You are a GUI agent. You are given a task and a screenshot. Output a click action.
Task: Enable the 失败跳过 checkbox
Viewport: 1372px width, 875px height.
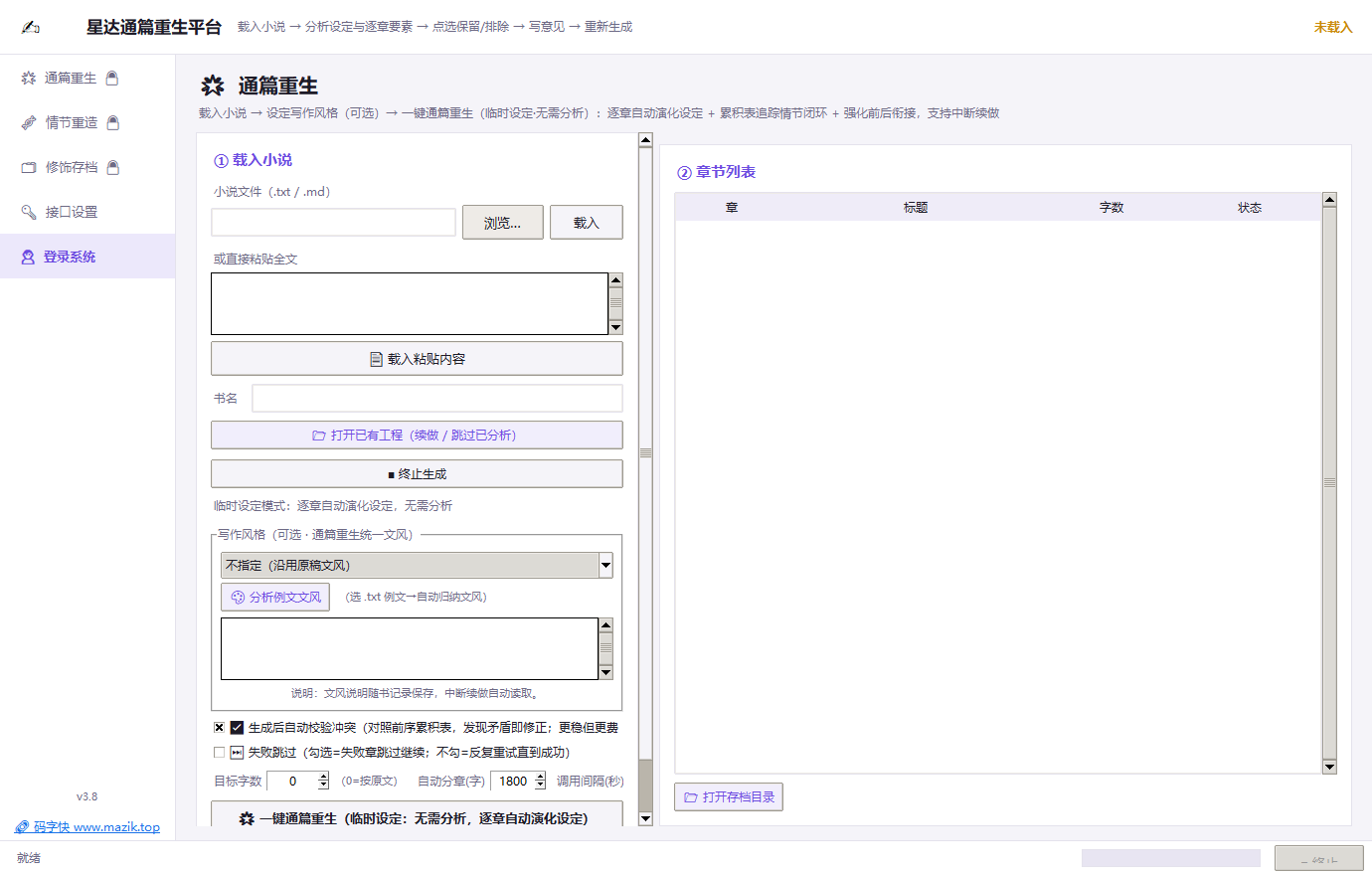click(x=219, y=753)
